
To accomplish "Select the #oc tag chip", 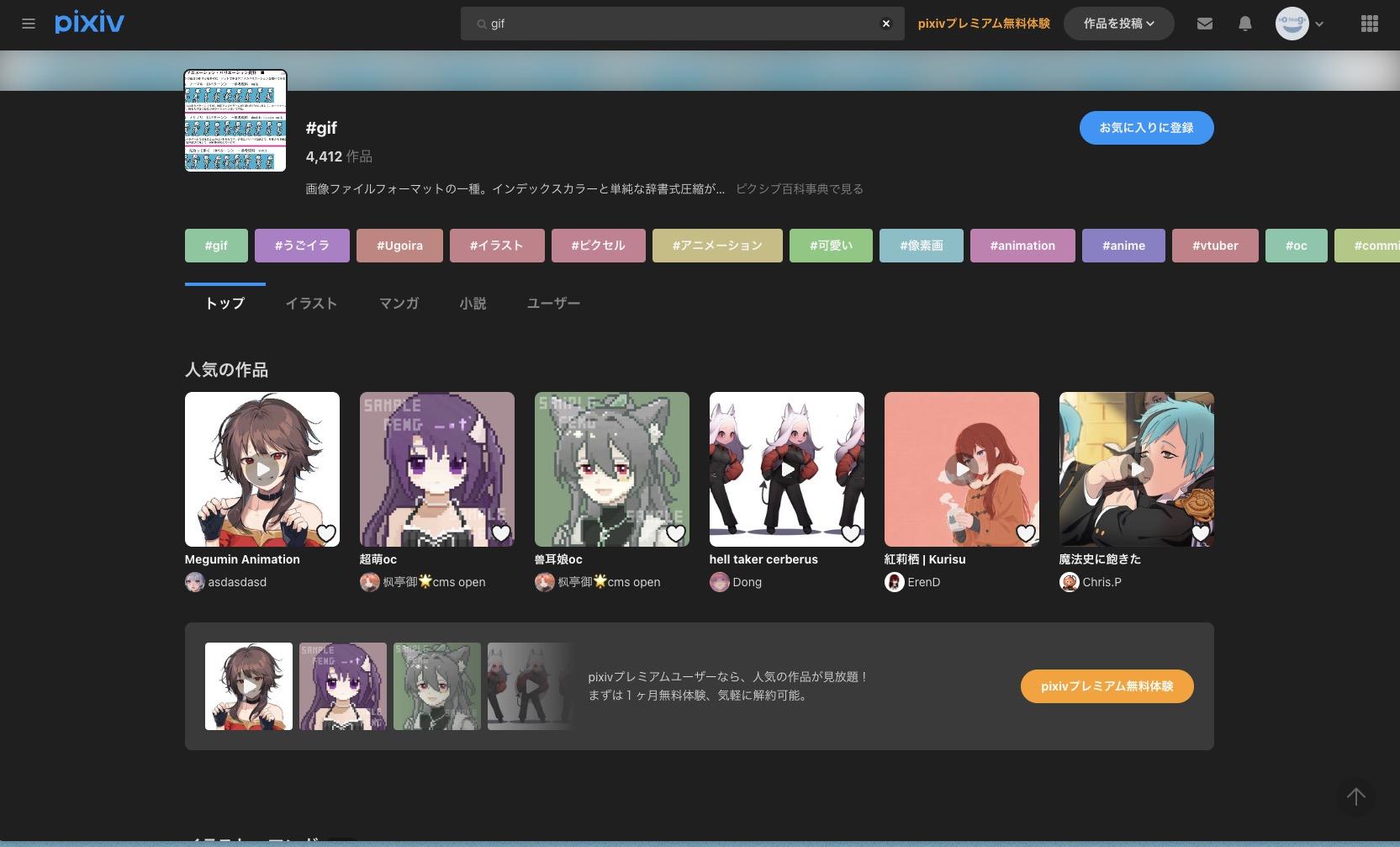I will [x=1297, y=246].
